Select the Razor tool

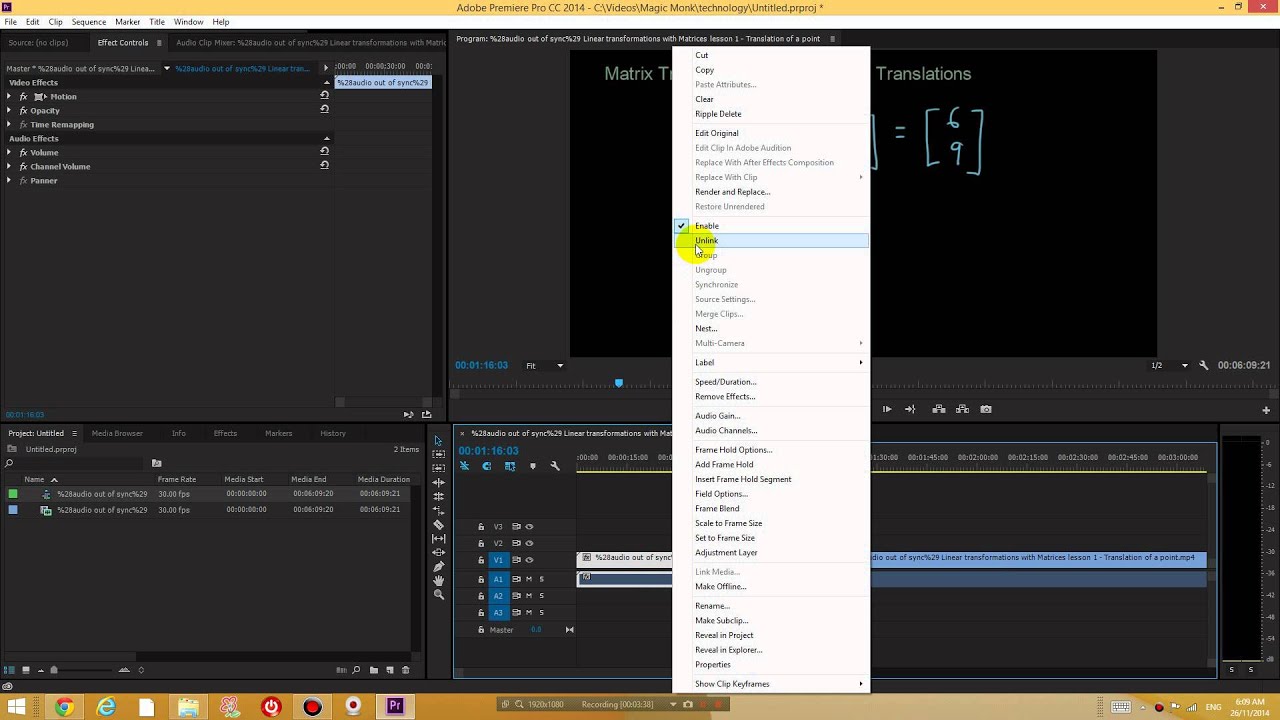click(x=438, y=525)
